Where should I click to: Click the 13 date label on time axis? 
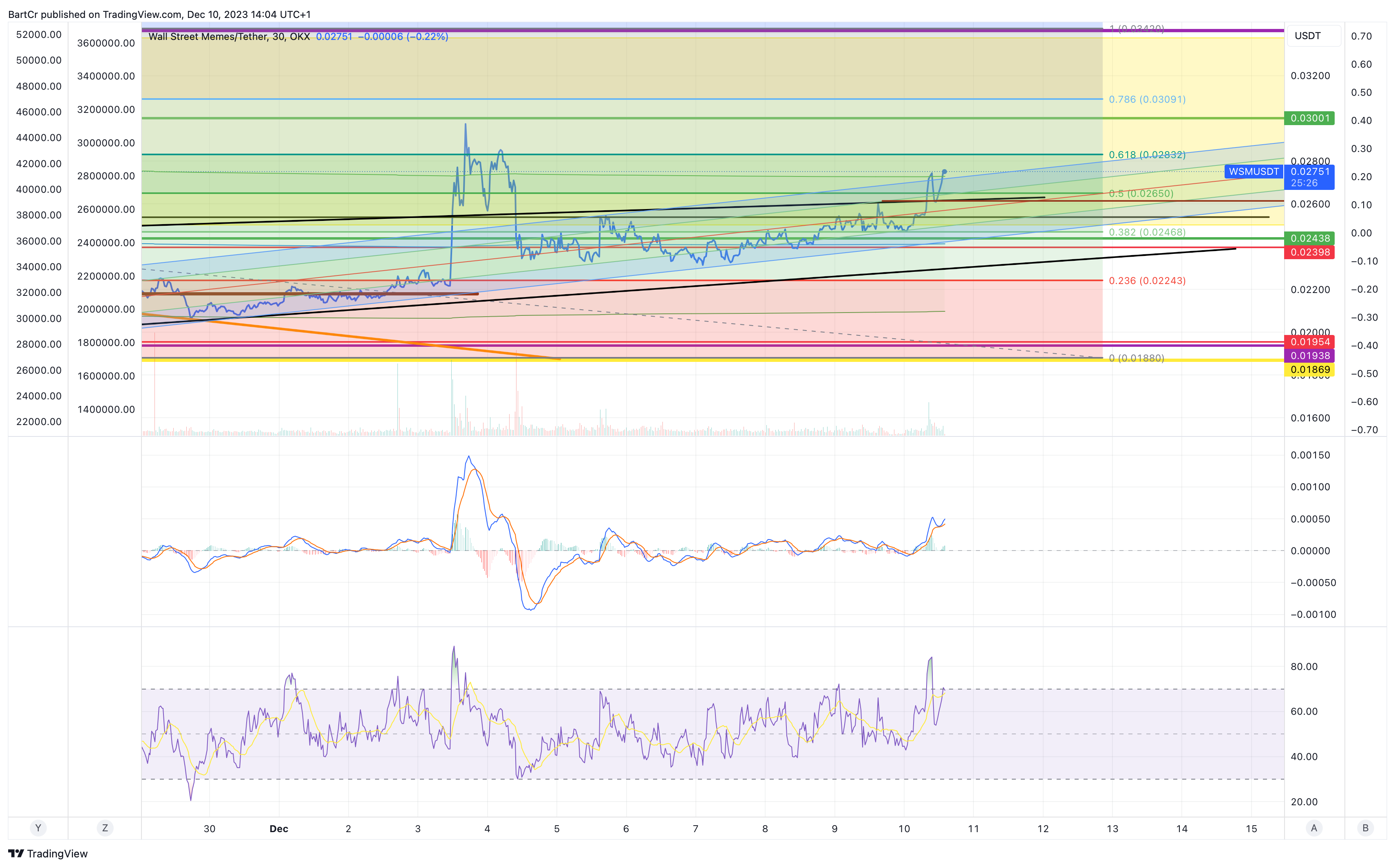coord(1112,828)
